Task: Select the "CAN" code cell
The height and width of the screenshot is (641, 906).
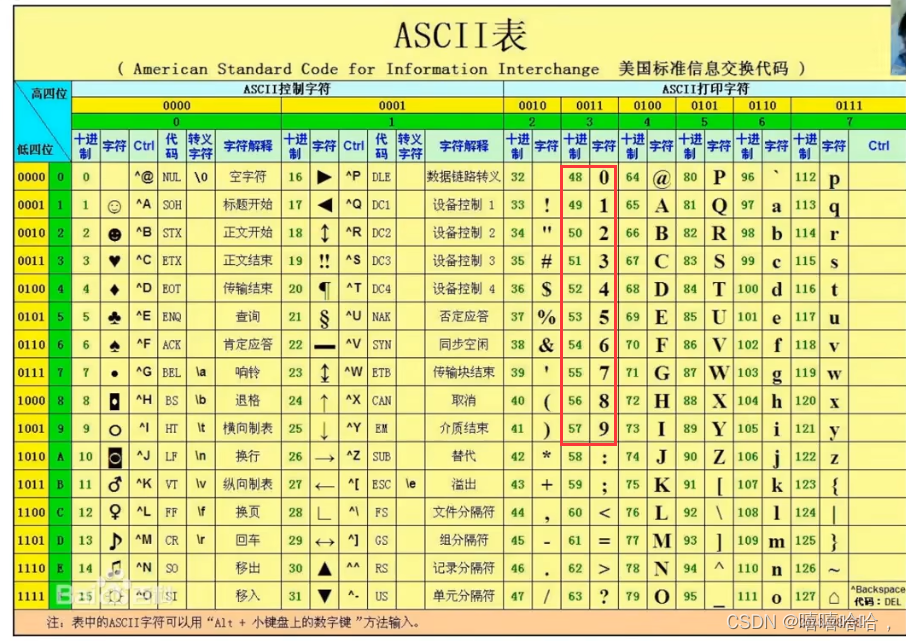Action: (x=381, y=401)
